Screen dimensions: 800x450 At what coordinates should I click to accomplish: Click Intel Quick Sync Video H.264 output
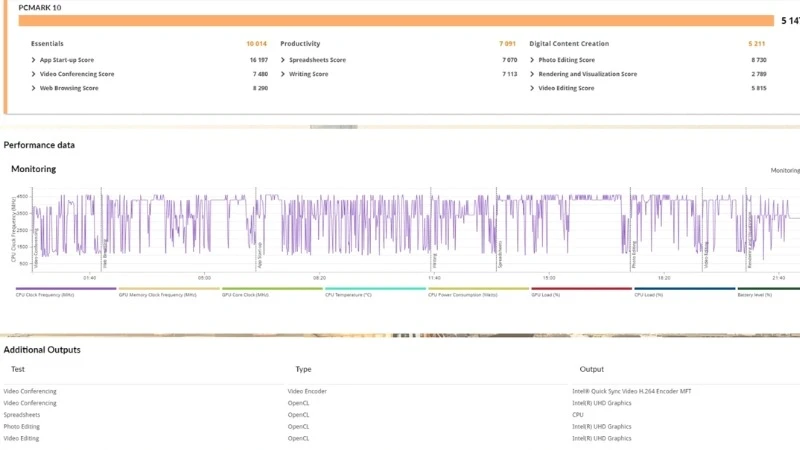(632, 391)
